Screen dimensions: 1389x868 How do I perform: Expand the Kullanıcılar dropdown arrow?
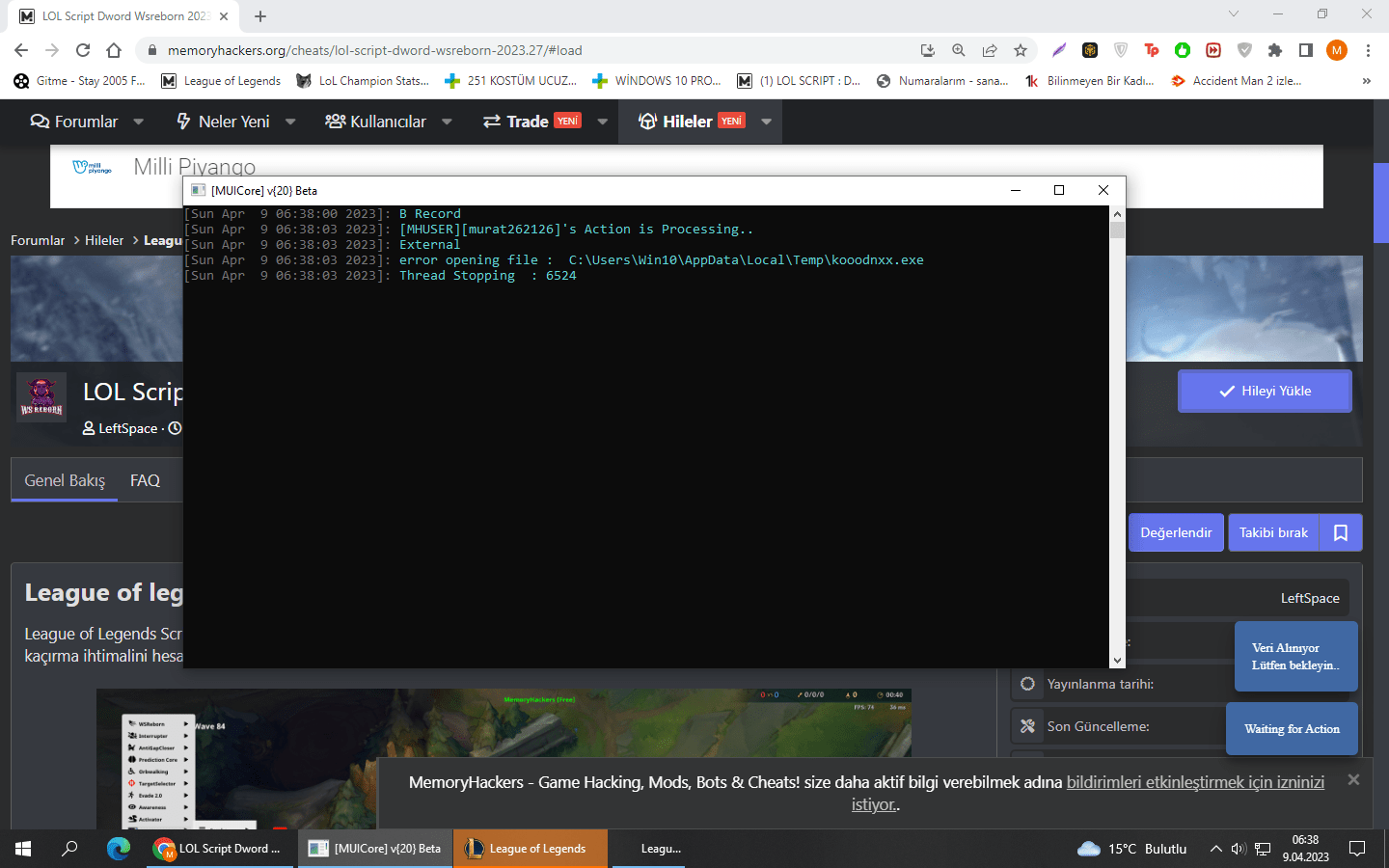click(447, 122)
